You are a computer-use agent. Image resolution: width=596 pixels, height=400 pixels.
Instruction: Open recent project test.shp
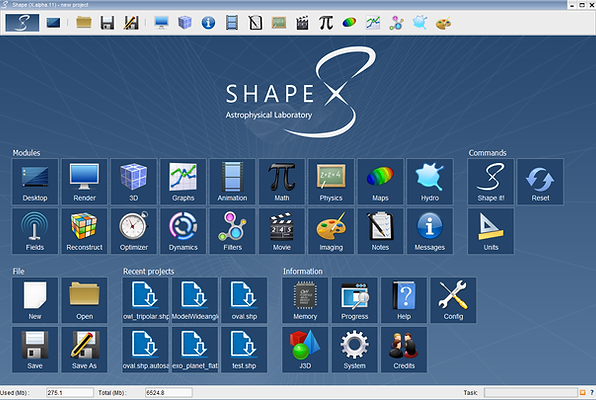coord(244,350)
